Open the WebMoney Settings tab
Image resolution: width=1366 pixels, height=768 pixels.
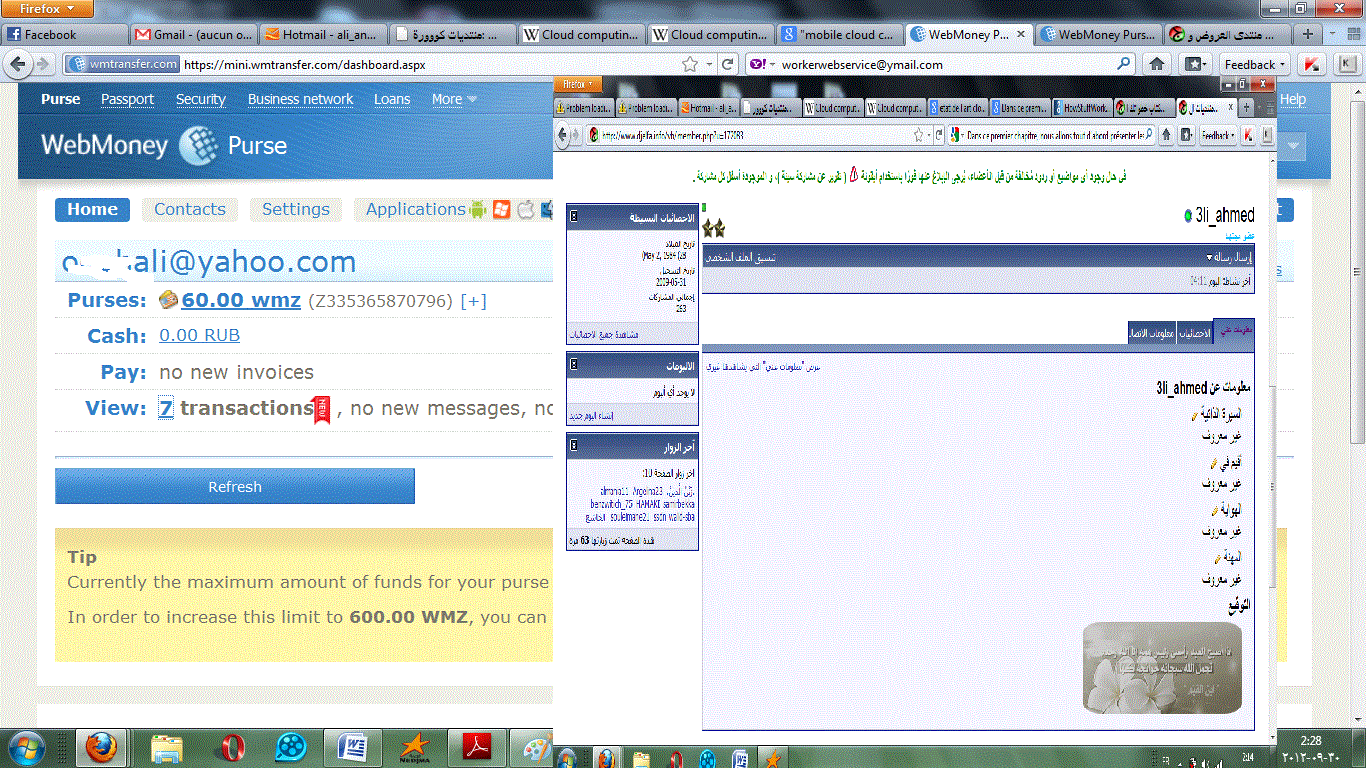point(296,209)
